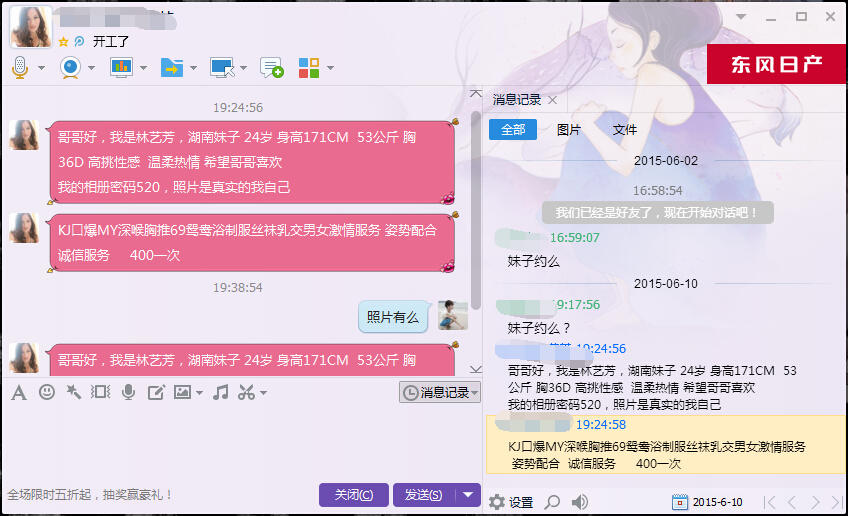The width and height of the screenshot is (848, 516).
Task: Open the remote desktop icon
Action: (222, 68)
